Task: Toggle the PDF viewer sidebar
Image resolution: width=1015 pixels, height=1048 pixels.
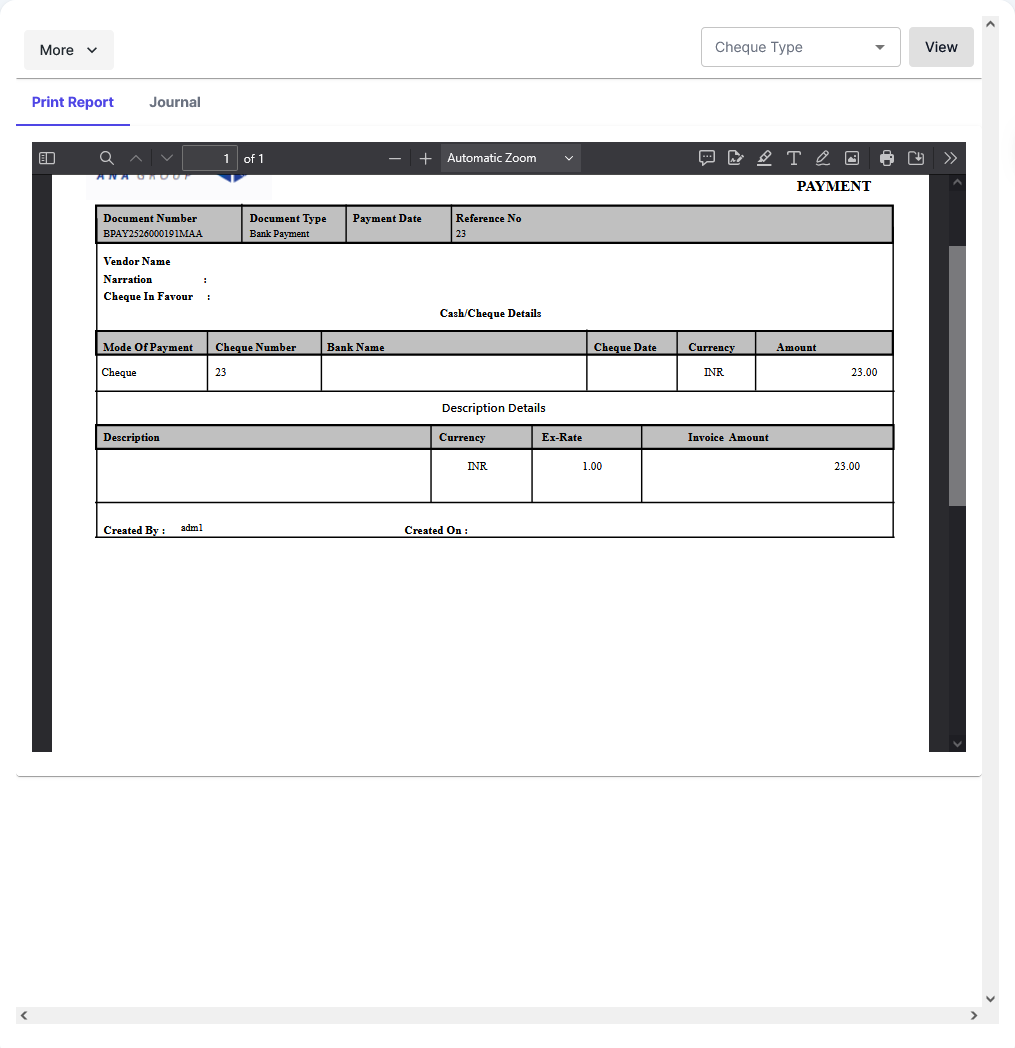Action: point(47,158)
